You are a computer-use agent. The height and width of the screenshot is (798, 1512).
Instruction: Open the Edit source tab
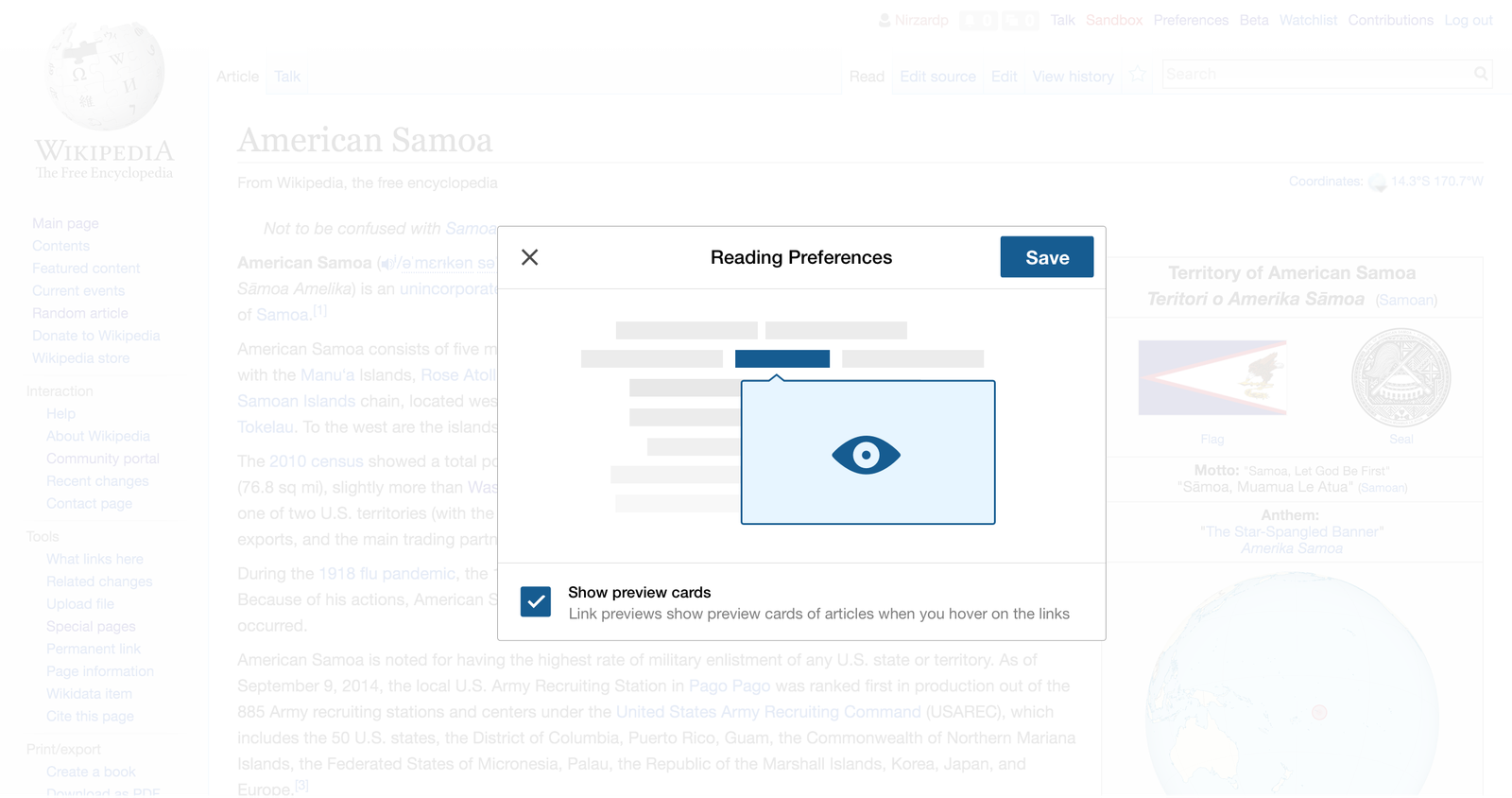937,77
